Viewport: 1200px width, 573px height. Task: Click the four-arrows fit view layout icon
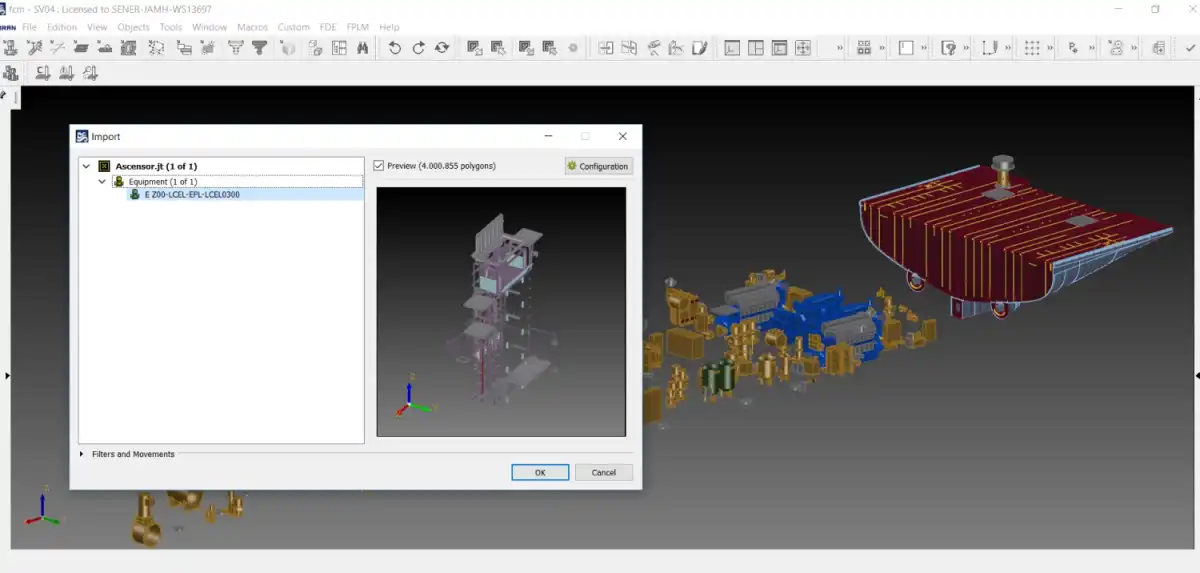(x=803, y=48)
